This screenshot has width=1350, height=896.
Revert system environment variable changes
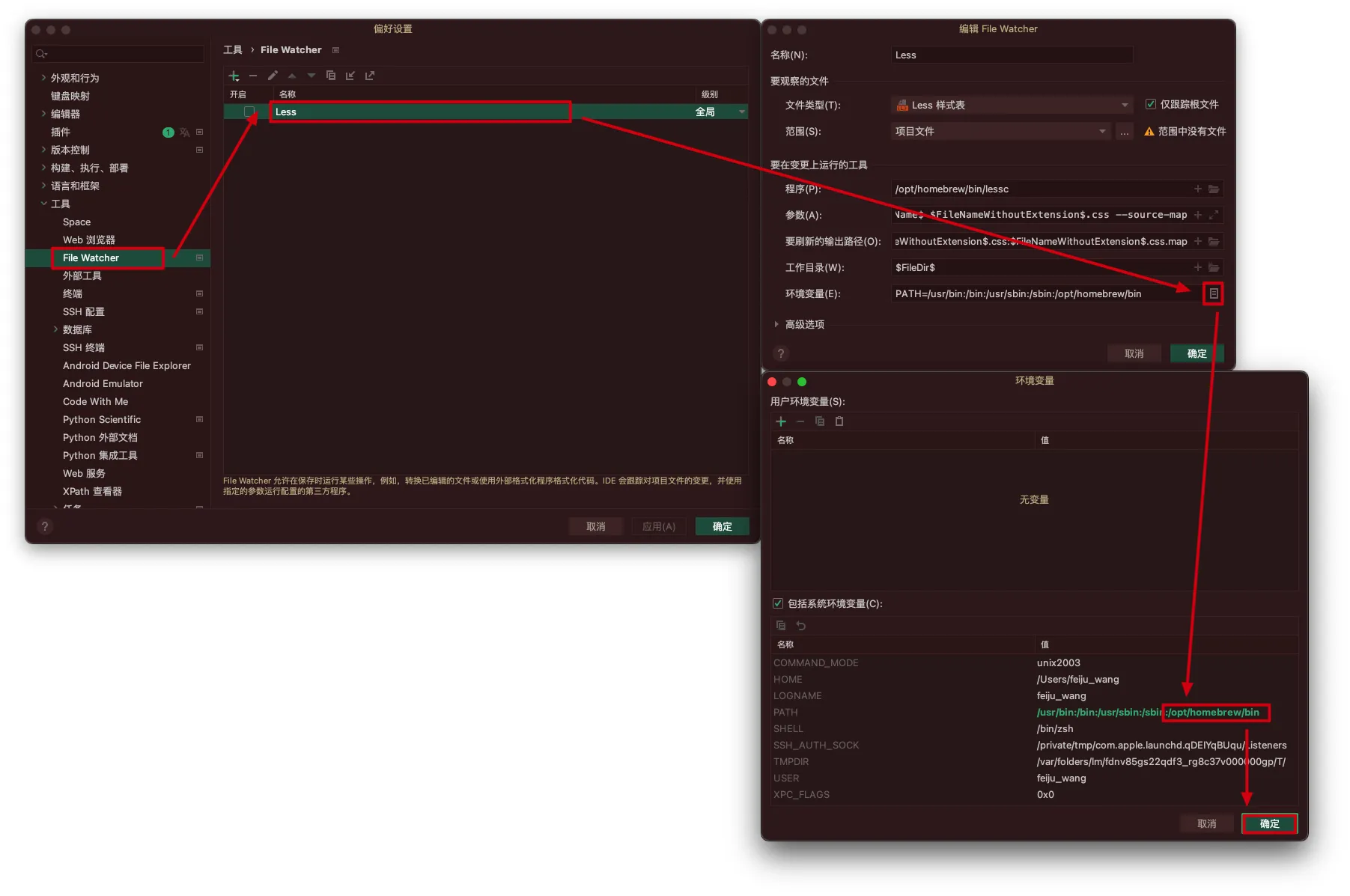coord(800,626)
